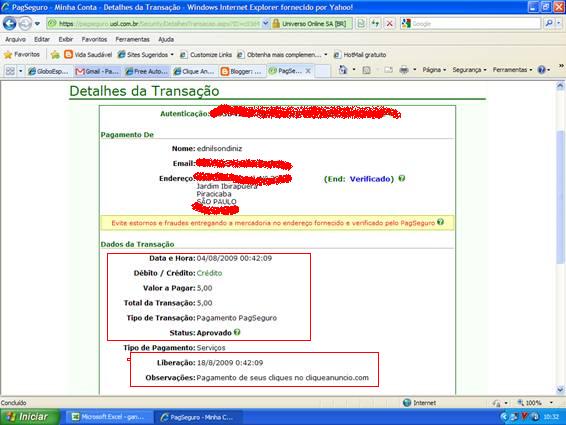Open Obtenha mais complementos favorite
Screen dimensions: 566x425
click(x=279, y=55)
